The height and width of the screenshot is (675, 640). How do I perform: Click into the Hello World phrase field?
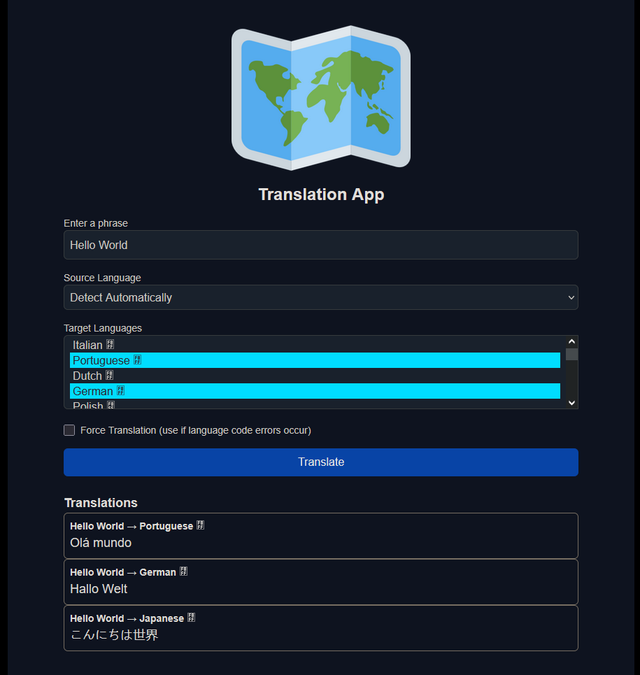[x=321, y=245]
